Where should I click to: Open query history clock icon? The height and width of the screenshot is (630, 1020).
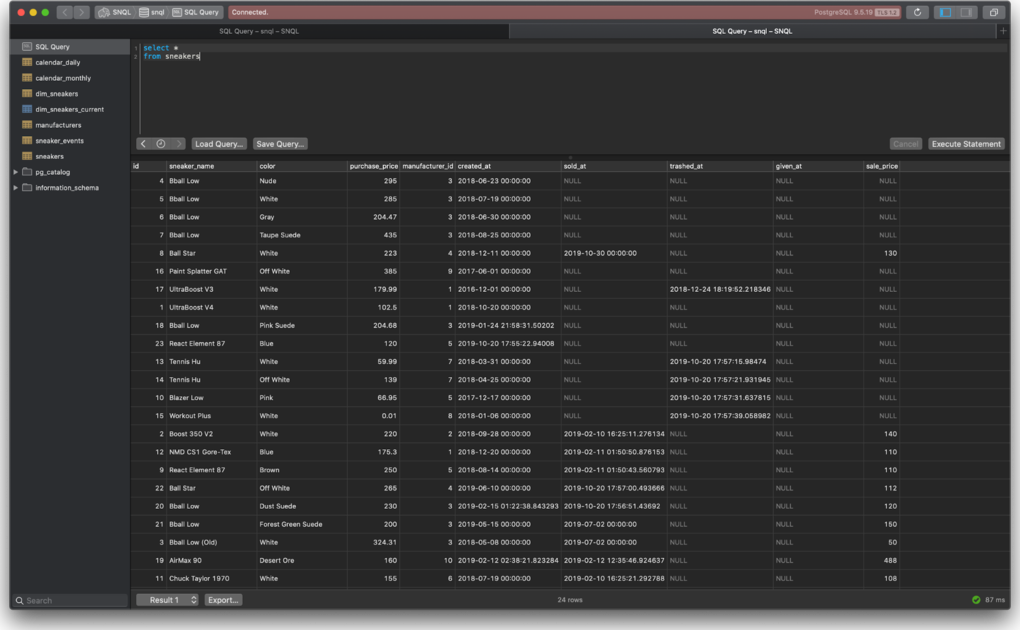(160, 144)
